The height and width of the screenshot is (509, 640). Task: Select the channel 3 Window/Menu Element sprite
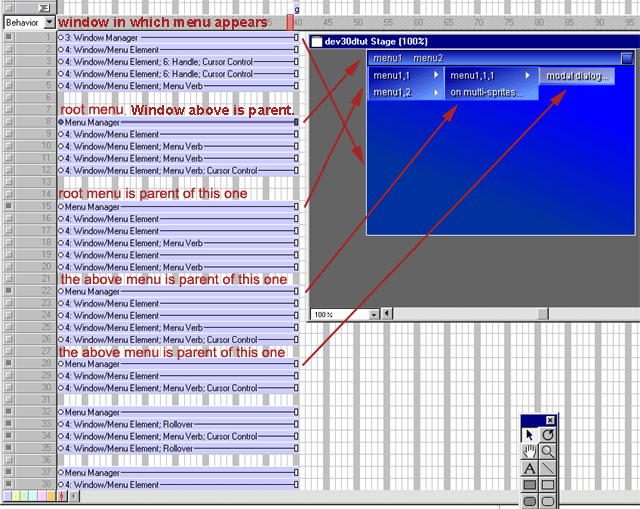pos(175,61)
